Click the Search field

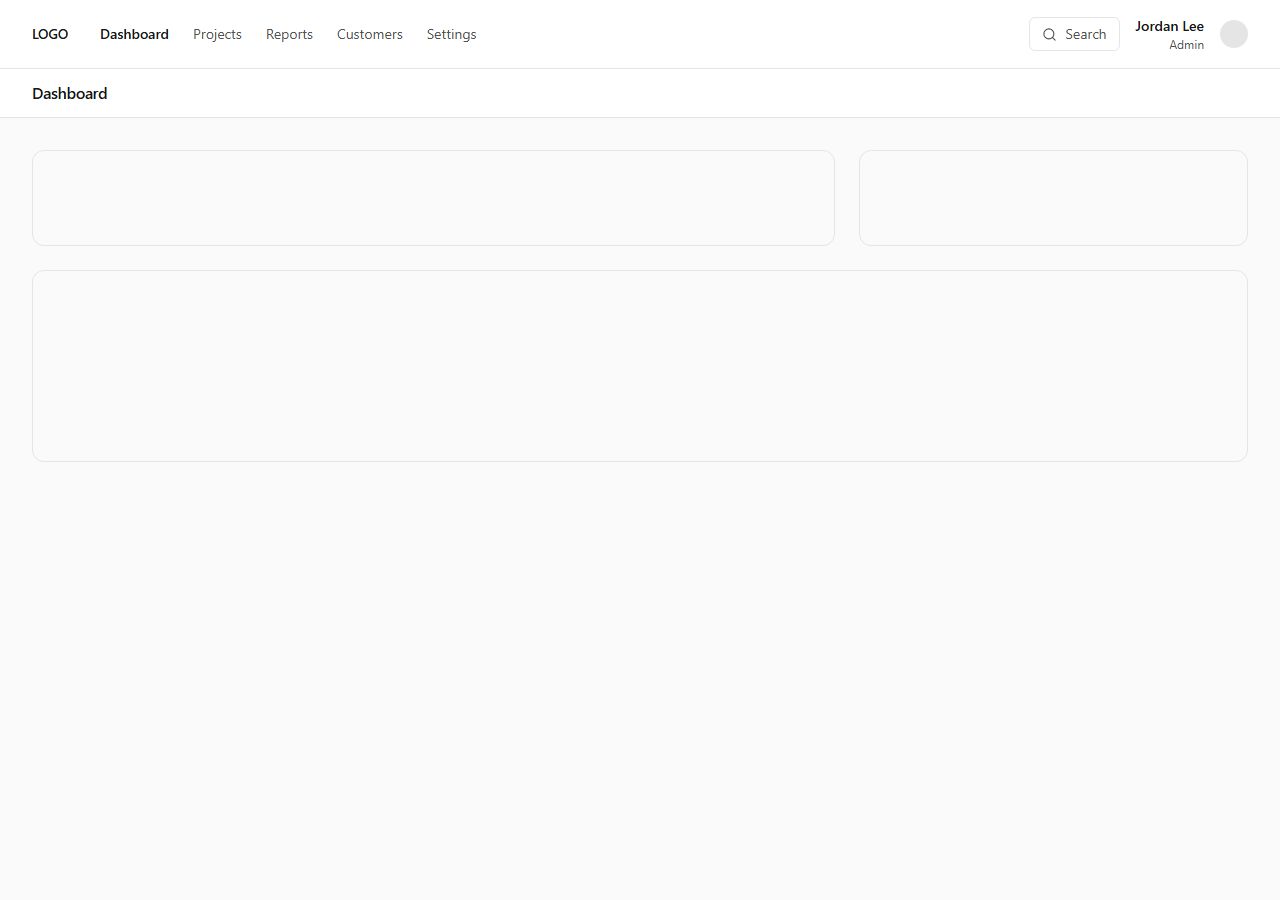point(1074,34)
